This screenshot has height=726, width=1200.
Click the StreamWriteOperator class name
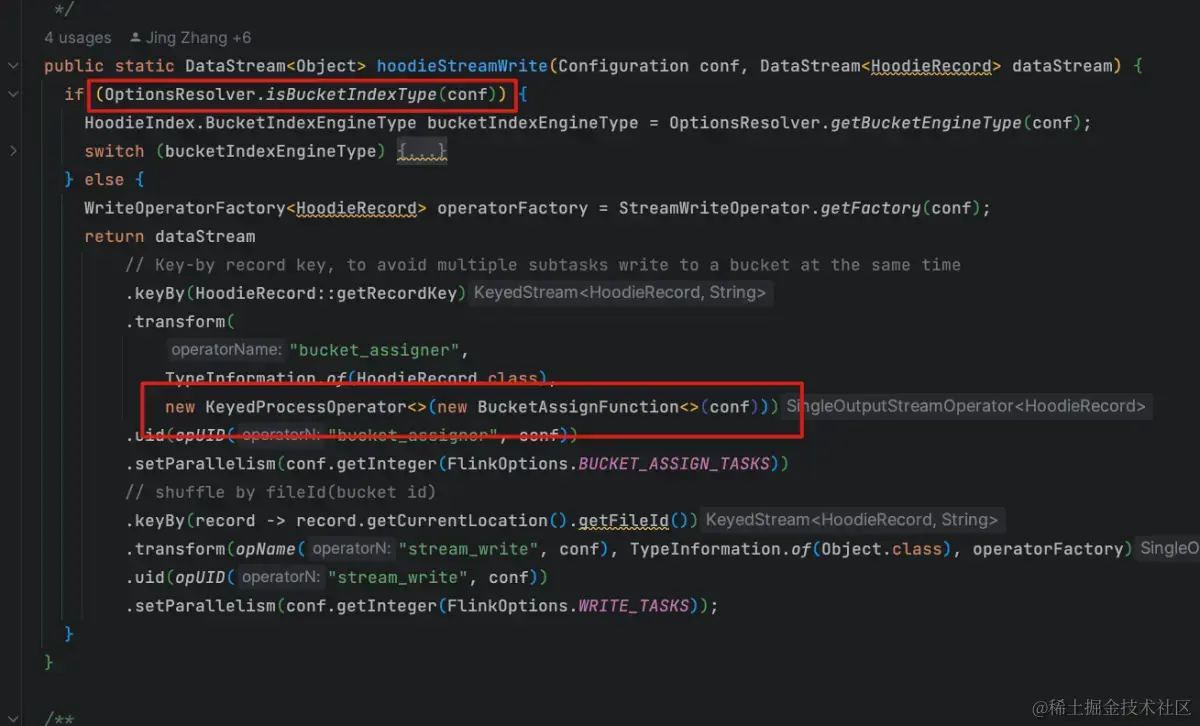[714, 208]
